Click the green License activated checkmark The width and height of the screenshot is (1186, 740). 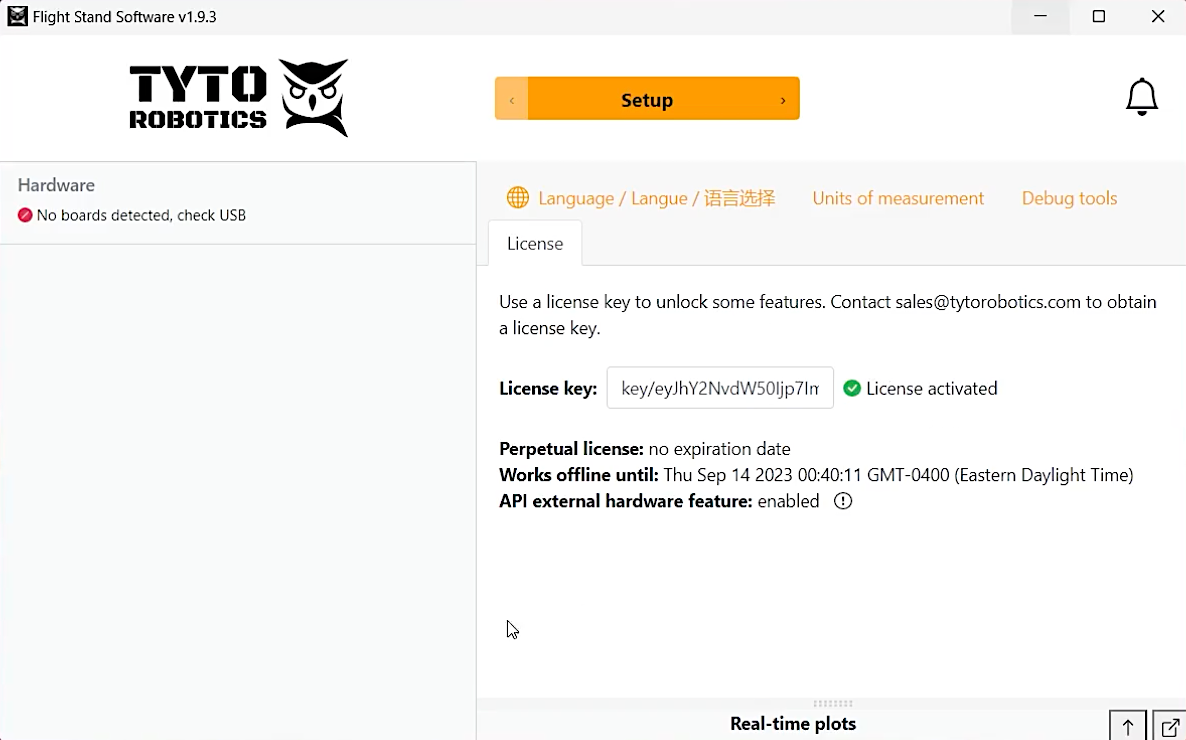click(852, 389)
